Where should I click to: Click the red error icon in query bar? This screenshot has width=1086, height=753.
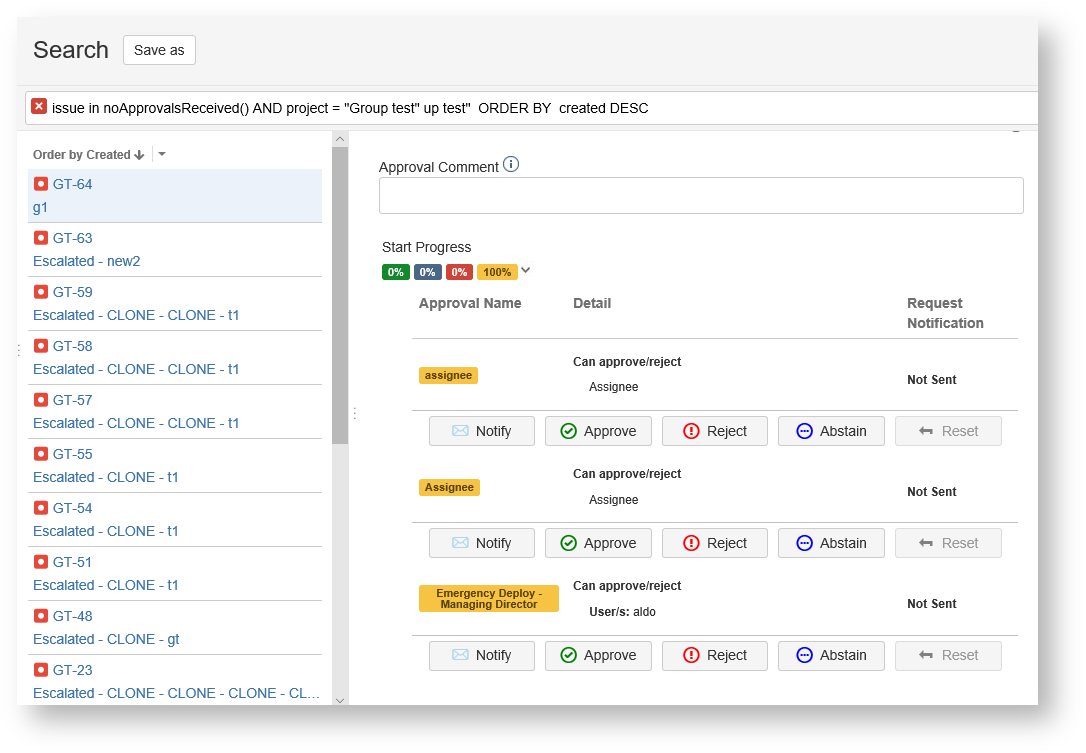39,107
